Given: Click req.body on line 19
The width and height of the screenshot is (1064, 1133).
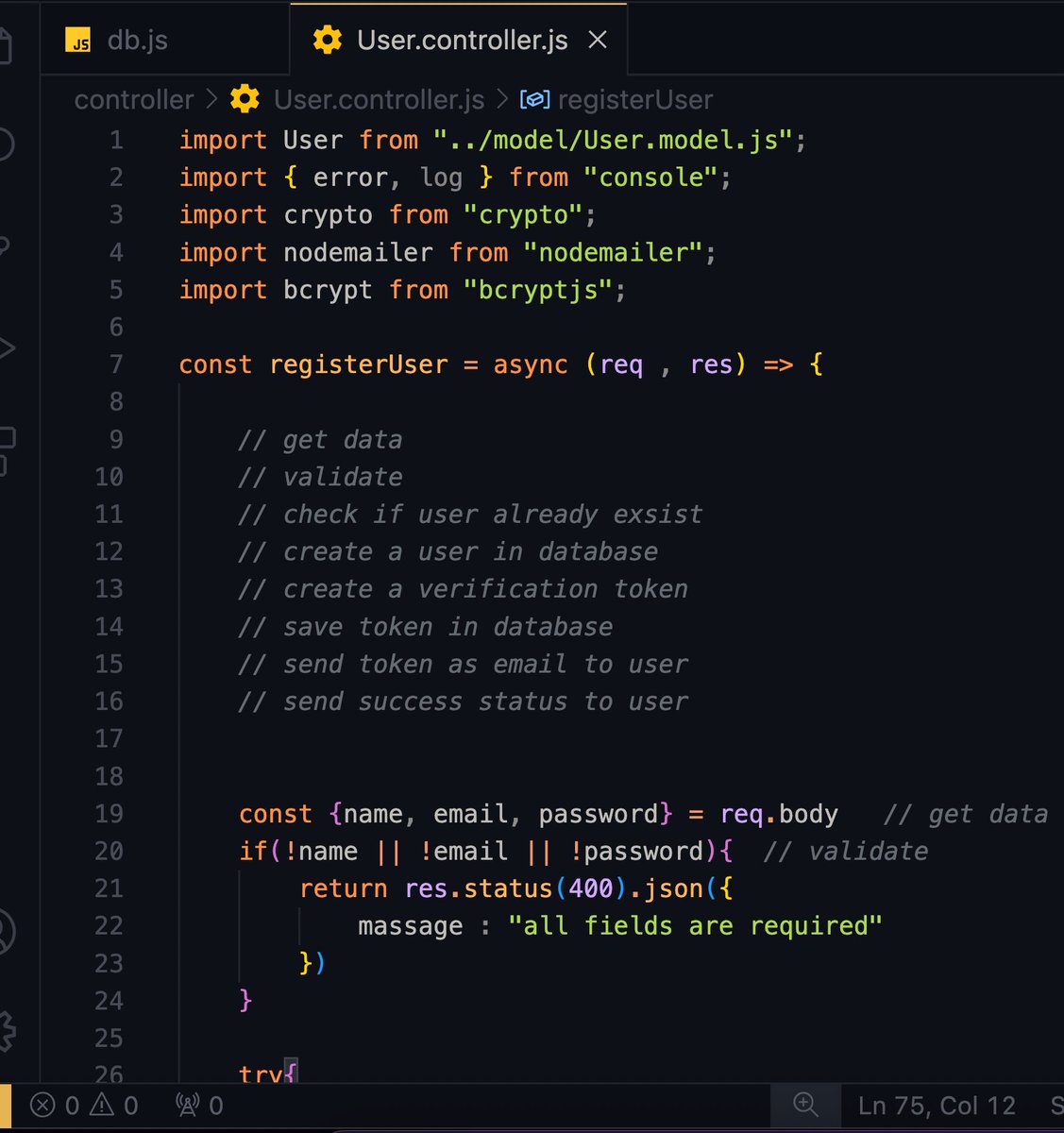Looking at the screenshot, I should coord(779,814).
